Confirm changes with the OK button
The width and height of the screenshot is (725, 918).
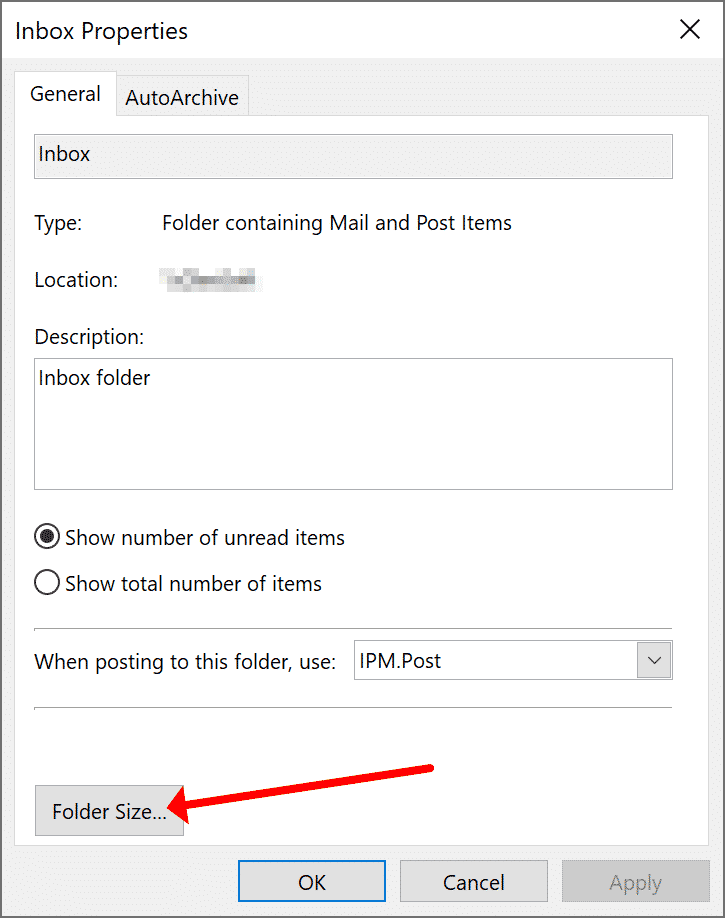point(312,881)
